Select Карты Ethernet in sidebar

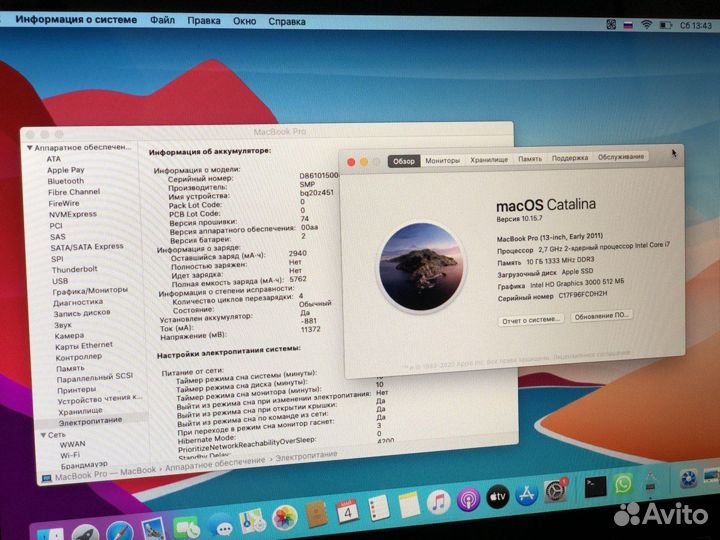click(84, 346)
